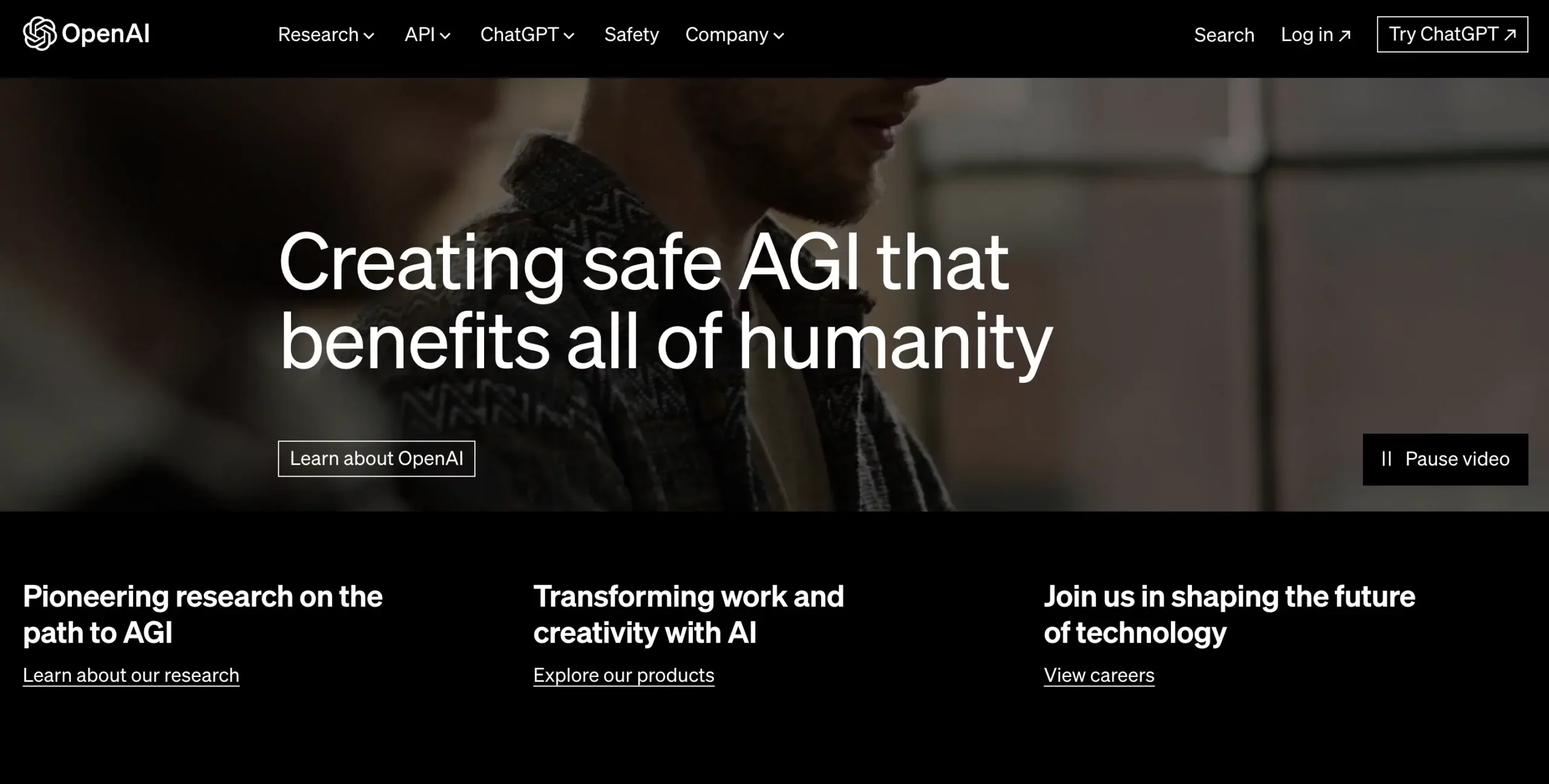The width and height of the screenshot is (1549, 784).
Task: Expand the Research dropdown menu
Action: coord(326,34)
